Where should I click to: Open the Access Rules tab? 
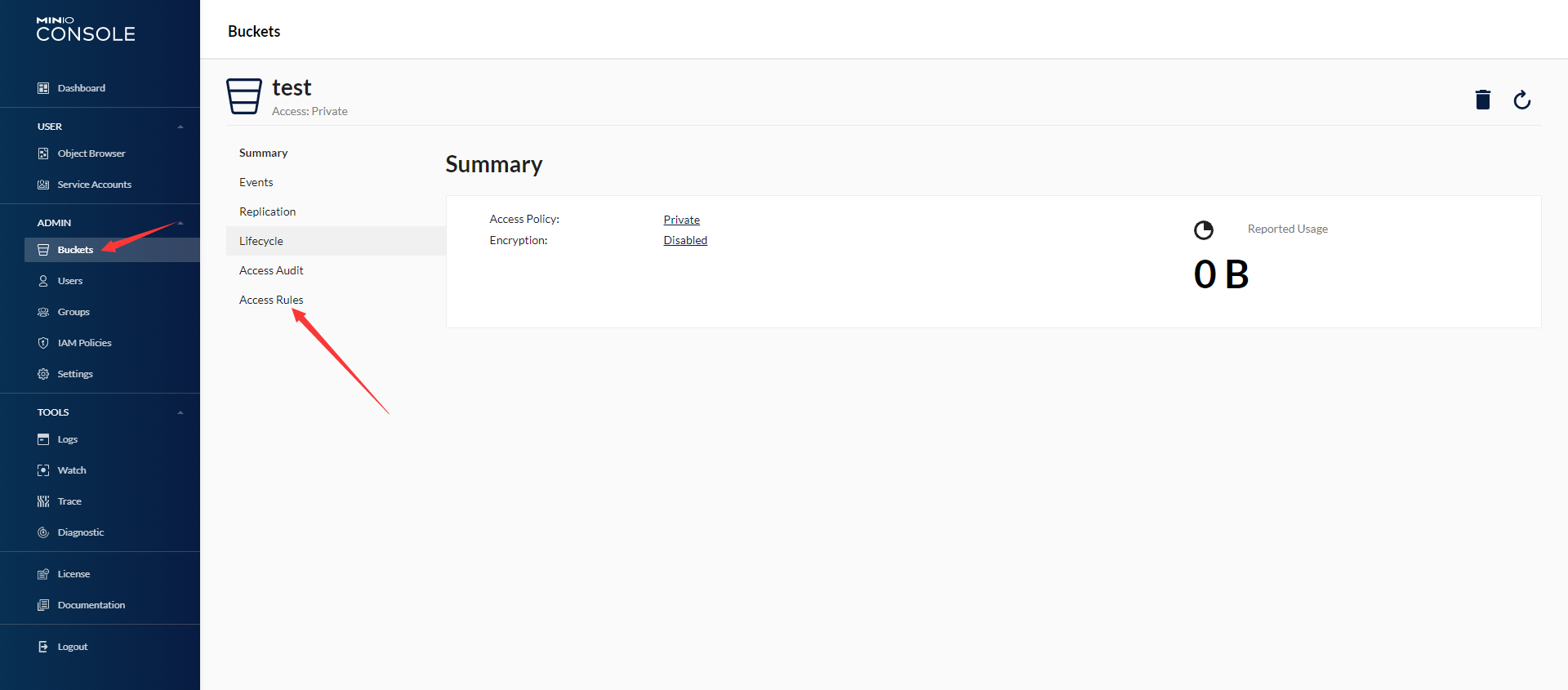(336, 300)
